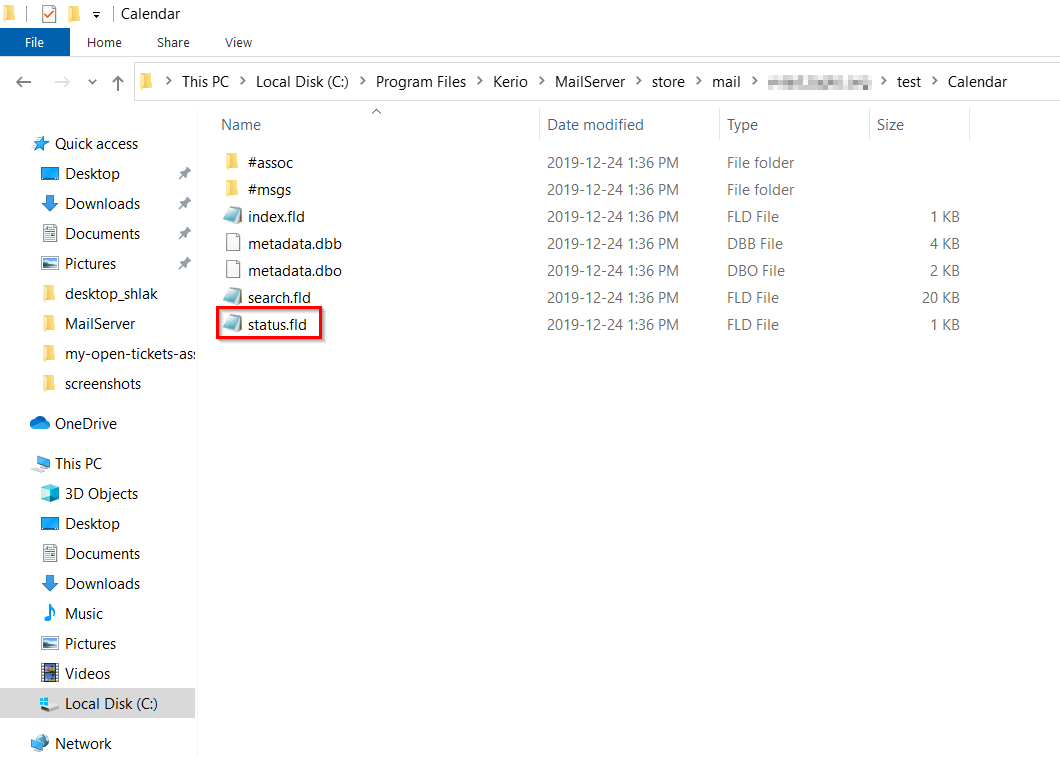This screenshot has width=1060, height=757.
Task: Click the Up one level arrow
Action: tap(118, 82)
